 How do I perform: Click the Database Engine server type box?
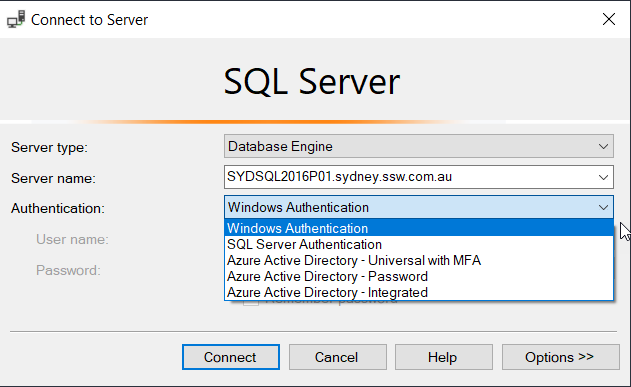tap(419, 146)
